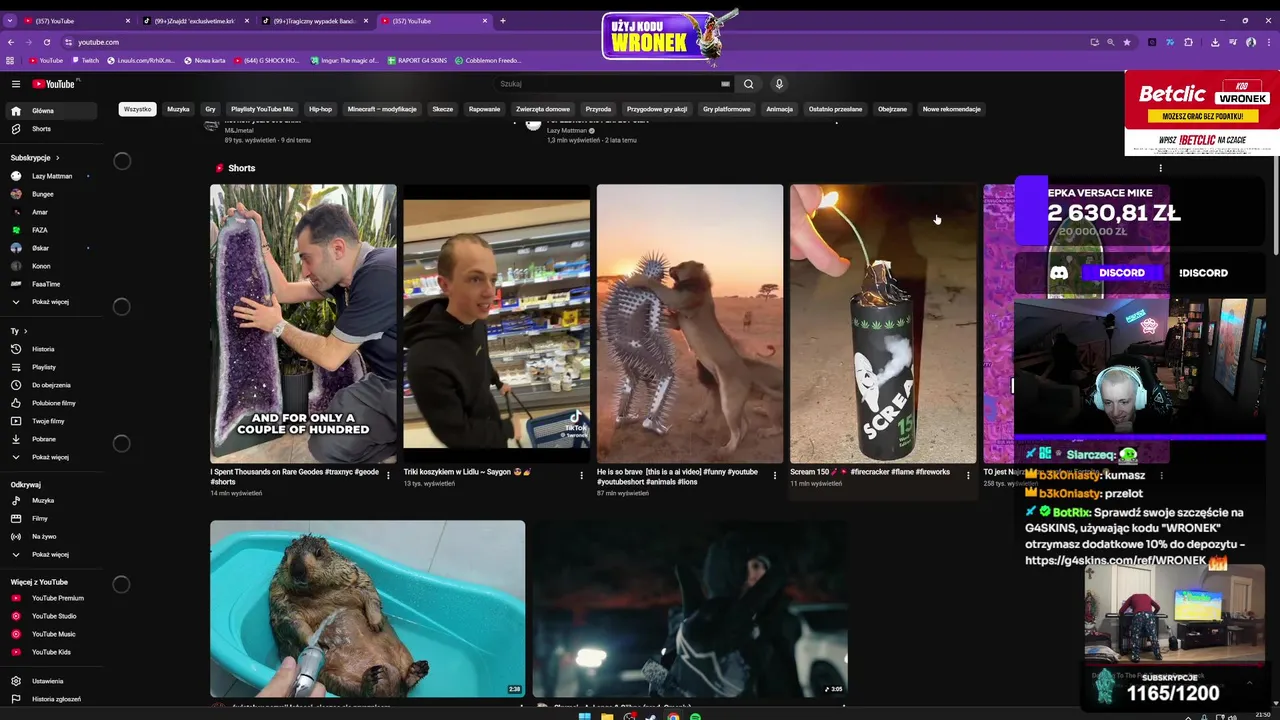Open a new browser tab with plus
The image size is (1280, 720).
[503, 21]
